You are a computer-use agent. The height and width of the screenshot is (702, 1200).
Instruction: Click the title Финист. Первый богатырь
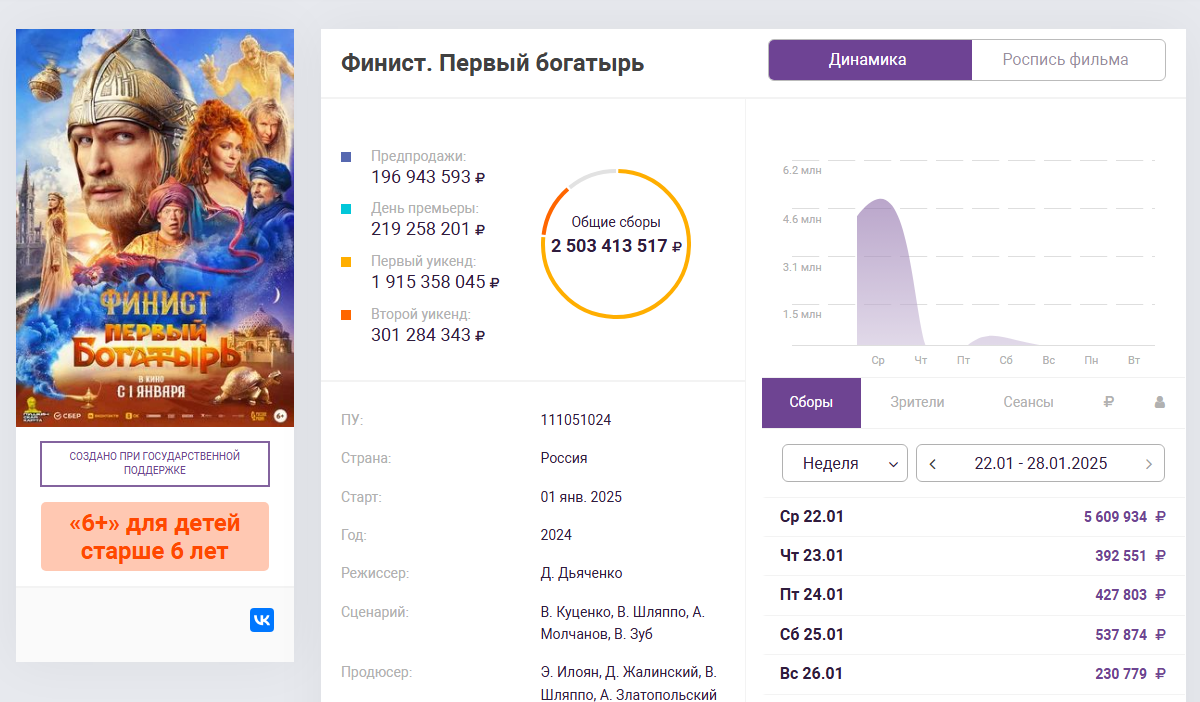point(492,64)
